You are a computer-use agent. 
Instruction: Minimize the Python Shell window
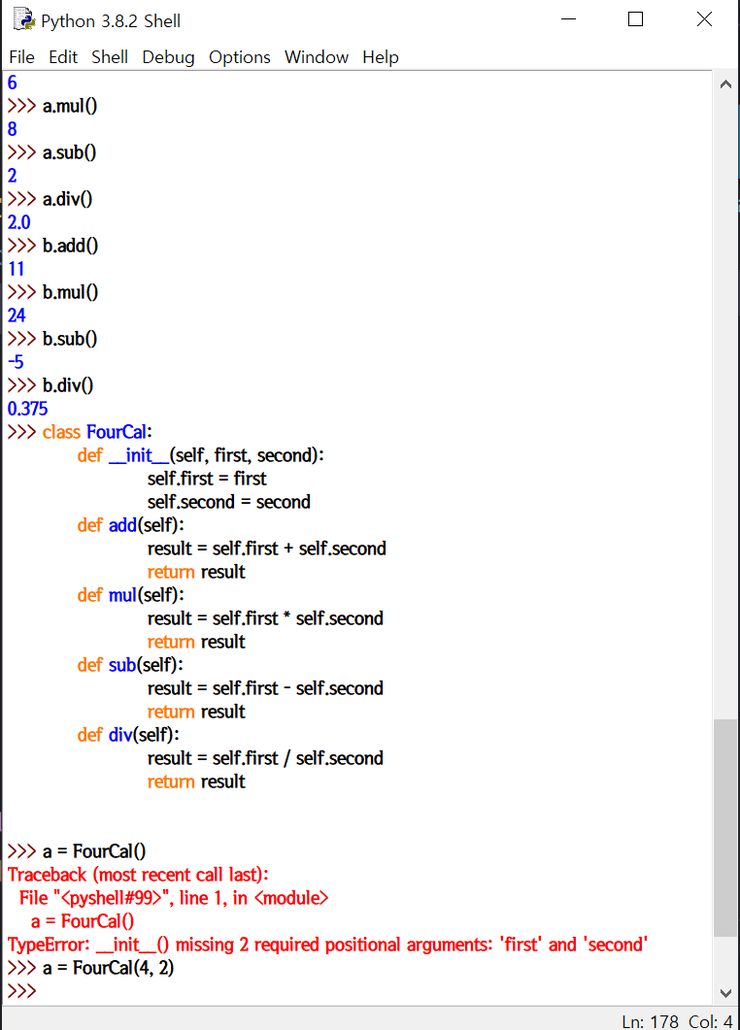569,20
